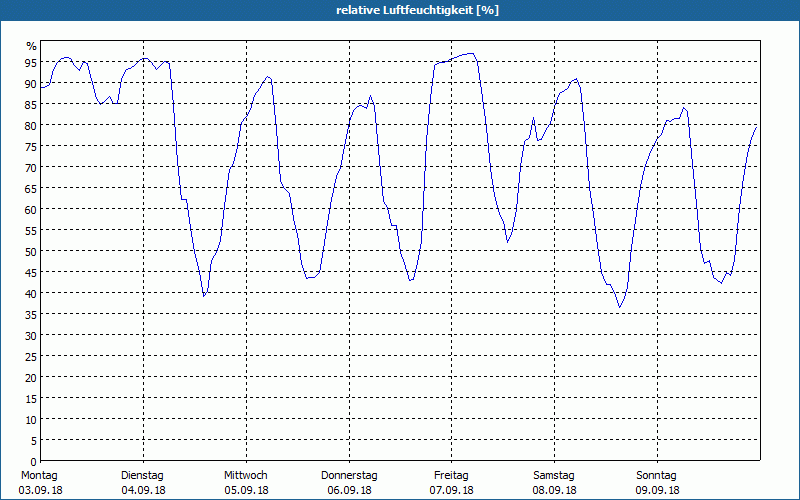Image resolution: width=800 pixels, height=500 pixels.
Task: Select the 30 y-axis tick label
Action: (x=31, y=335)
